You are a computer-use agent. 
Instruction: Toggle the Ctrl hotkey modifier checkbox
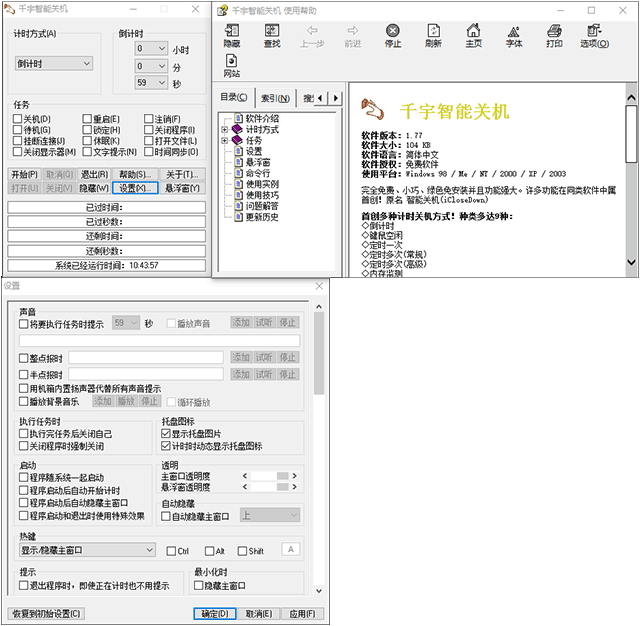tap(171, 551)
